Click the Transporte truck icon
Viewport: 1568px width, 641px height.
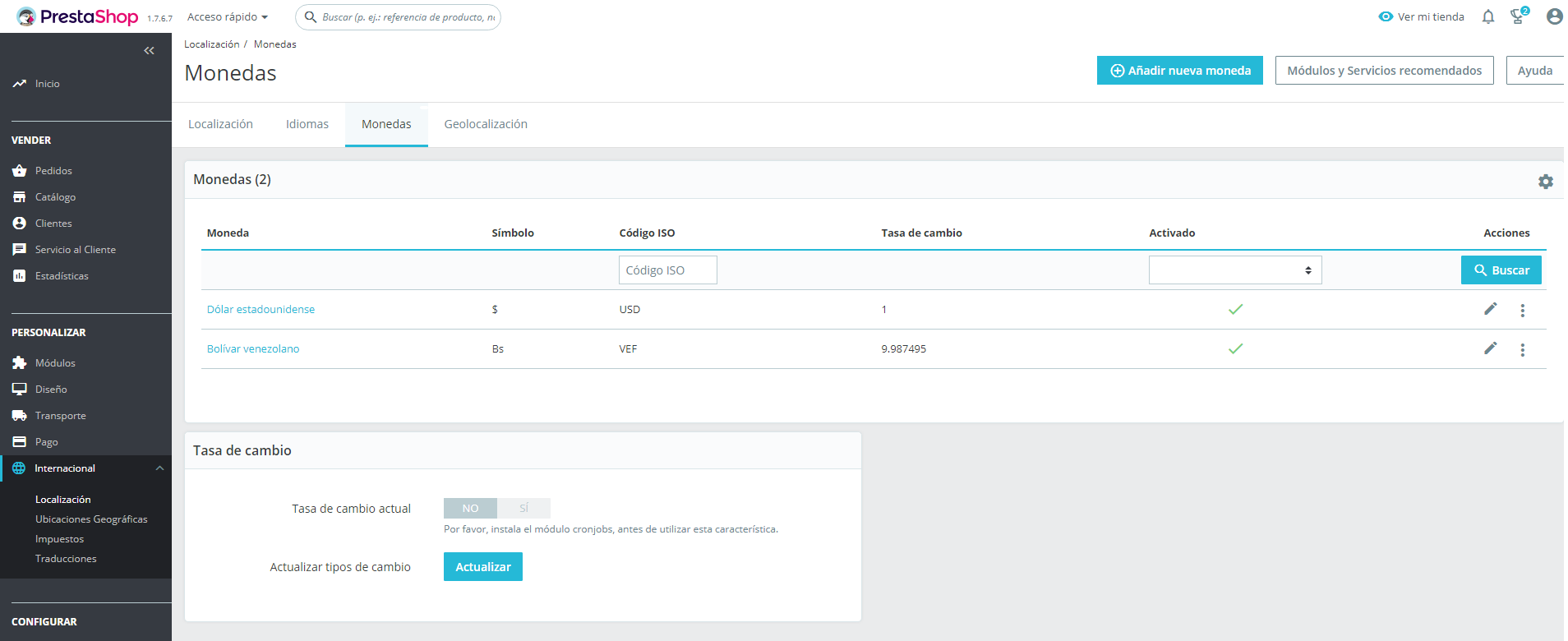click(20, 416)
